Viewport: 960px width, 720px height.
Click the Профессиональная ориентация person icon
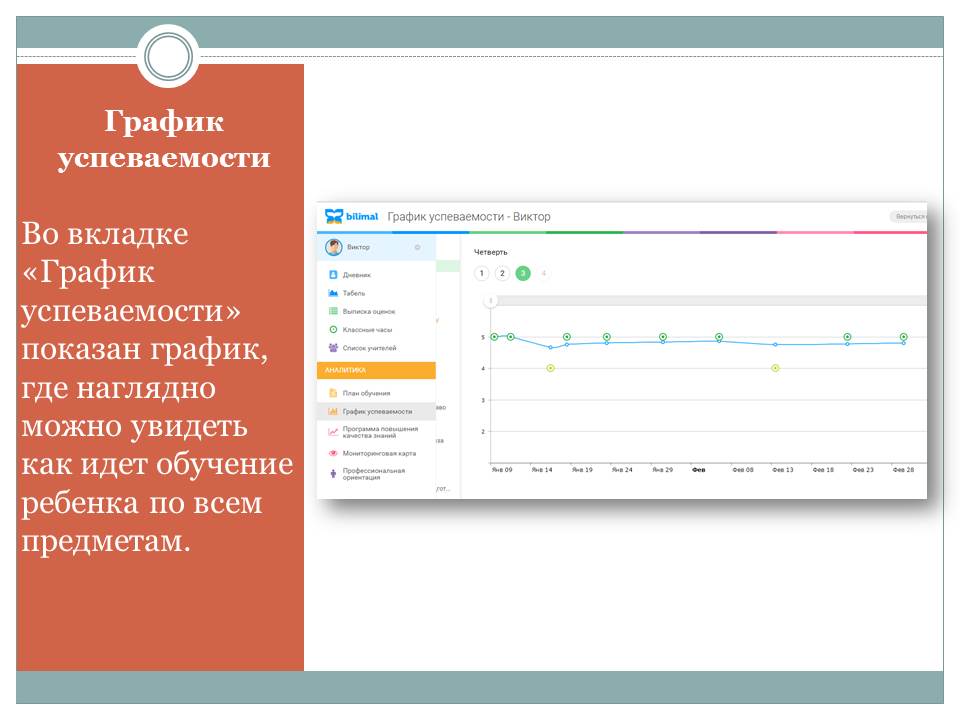(x=333, y=473)
